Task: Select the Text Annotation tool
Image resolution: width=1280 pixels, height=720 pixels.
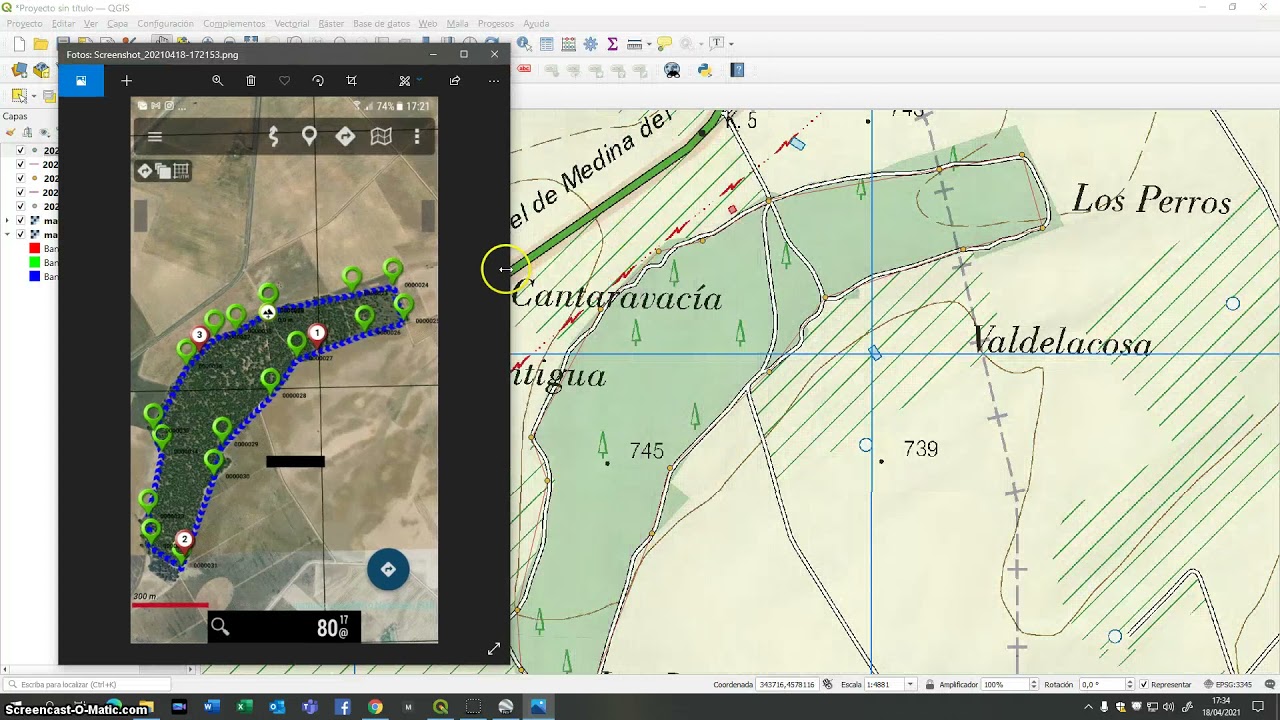Action: (717, 44)
